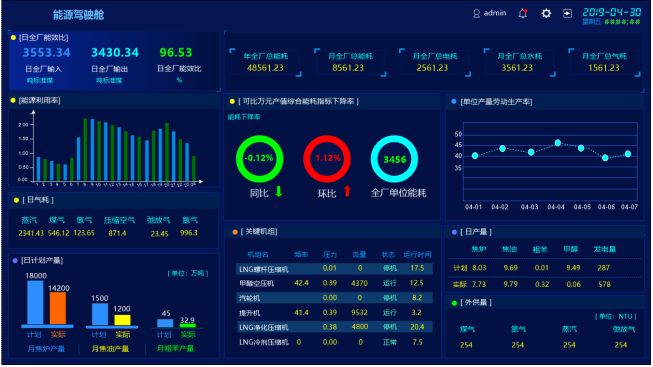Select the 提升机 row
This screenshot has height=367, width=653.
tap(334, 312)
